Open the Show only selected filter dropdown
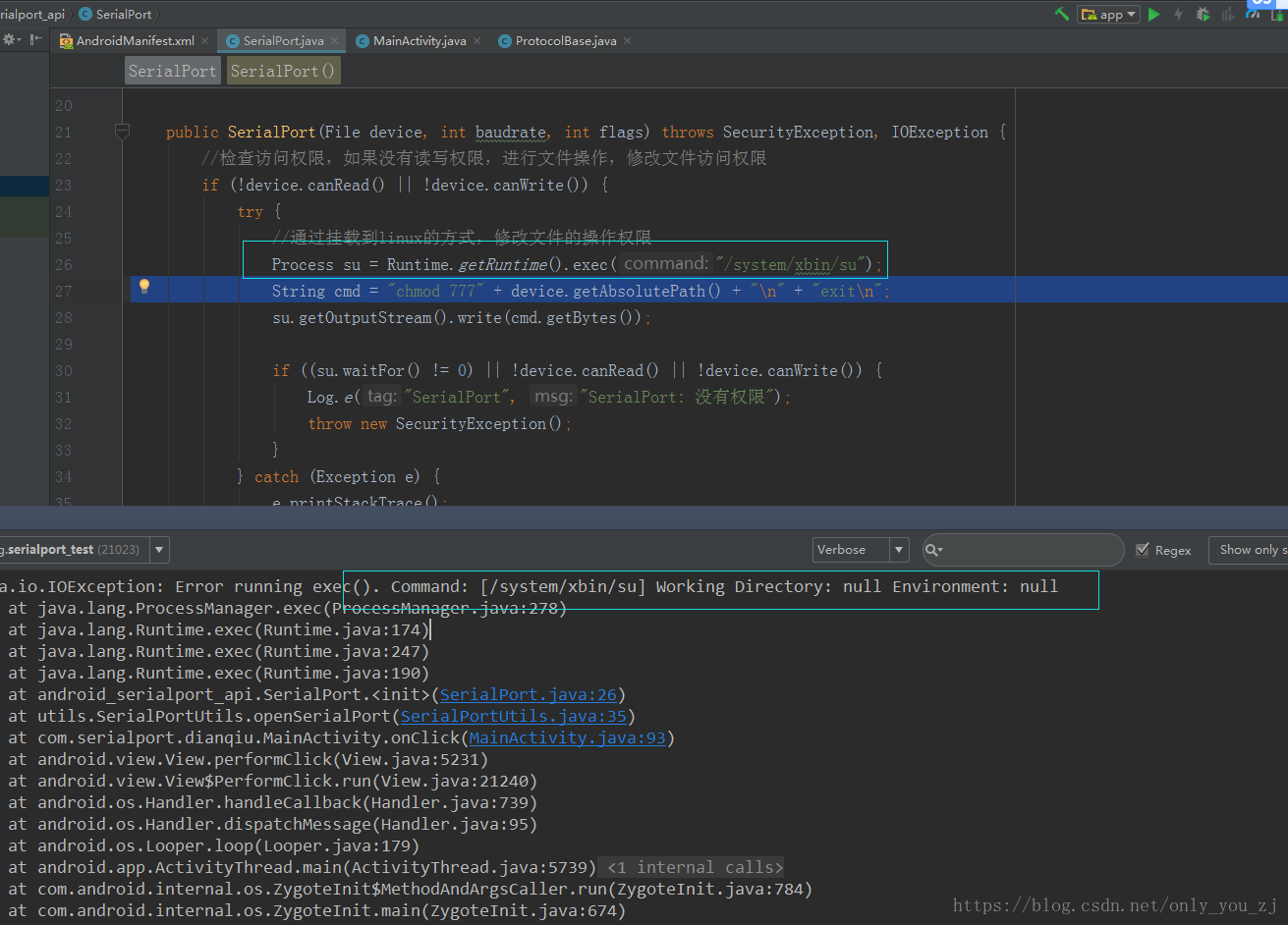The width and height of the screenshot is (1288, 925). pos(1248,550)
